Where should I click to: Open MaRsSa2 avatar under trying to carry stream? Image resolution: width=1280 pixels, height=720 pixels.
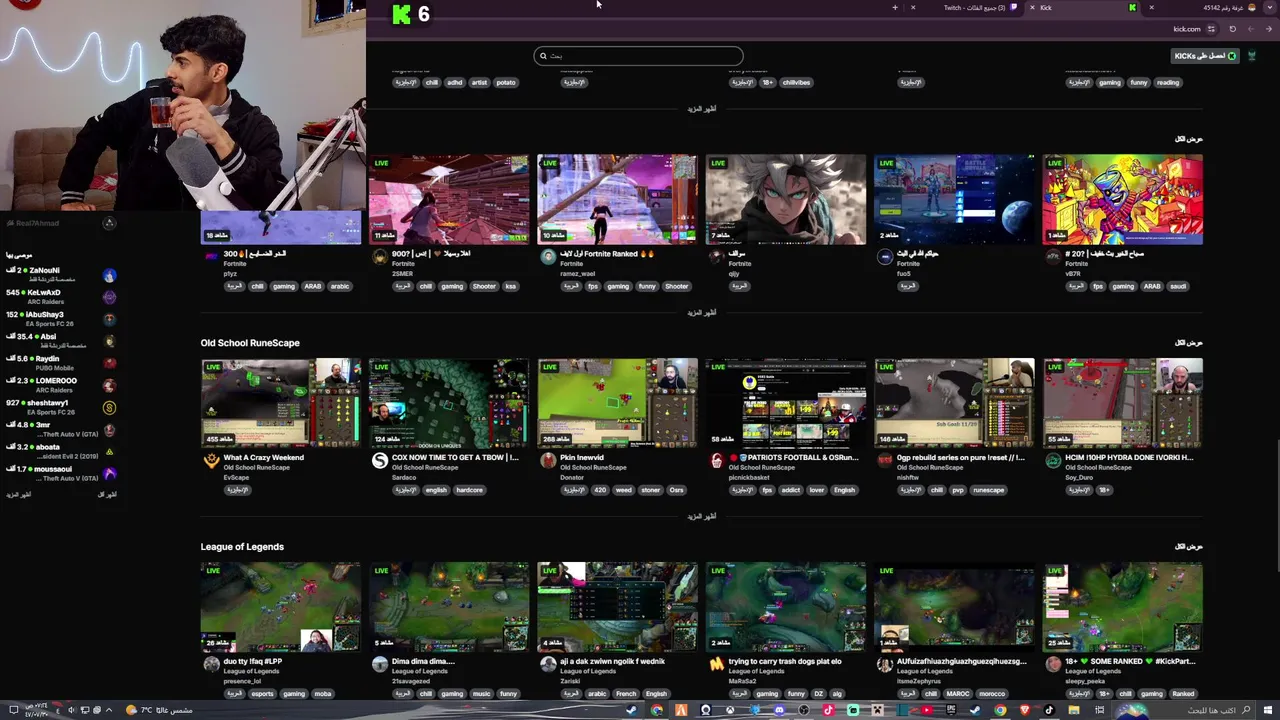point(716,664)
